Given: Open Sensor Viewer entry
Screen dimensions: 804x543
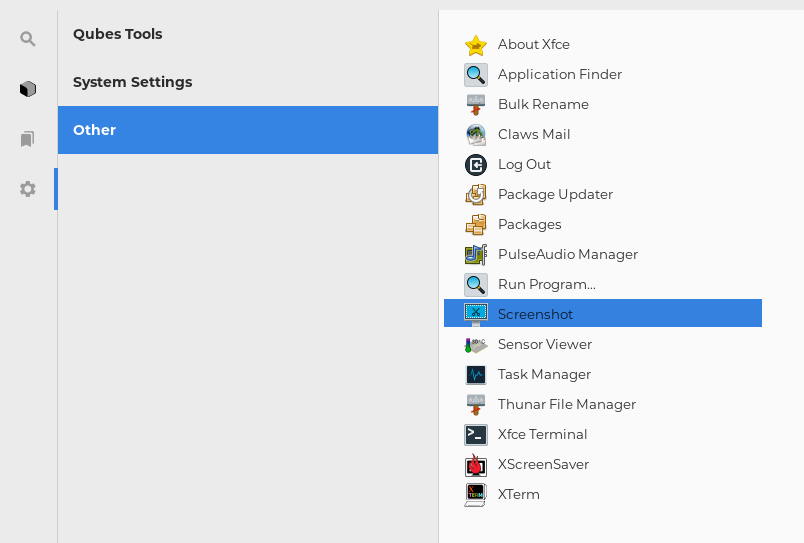Looking at the screenshot, I should [603, 345].
